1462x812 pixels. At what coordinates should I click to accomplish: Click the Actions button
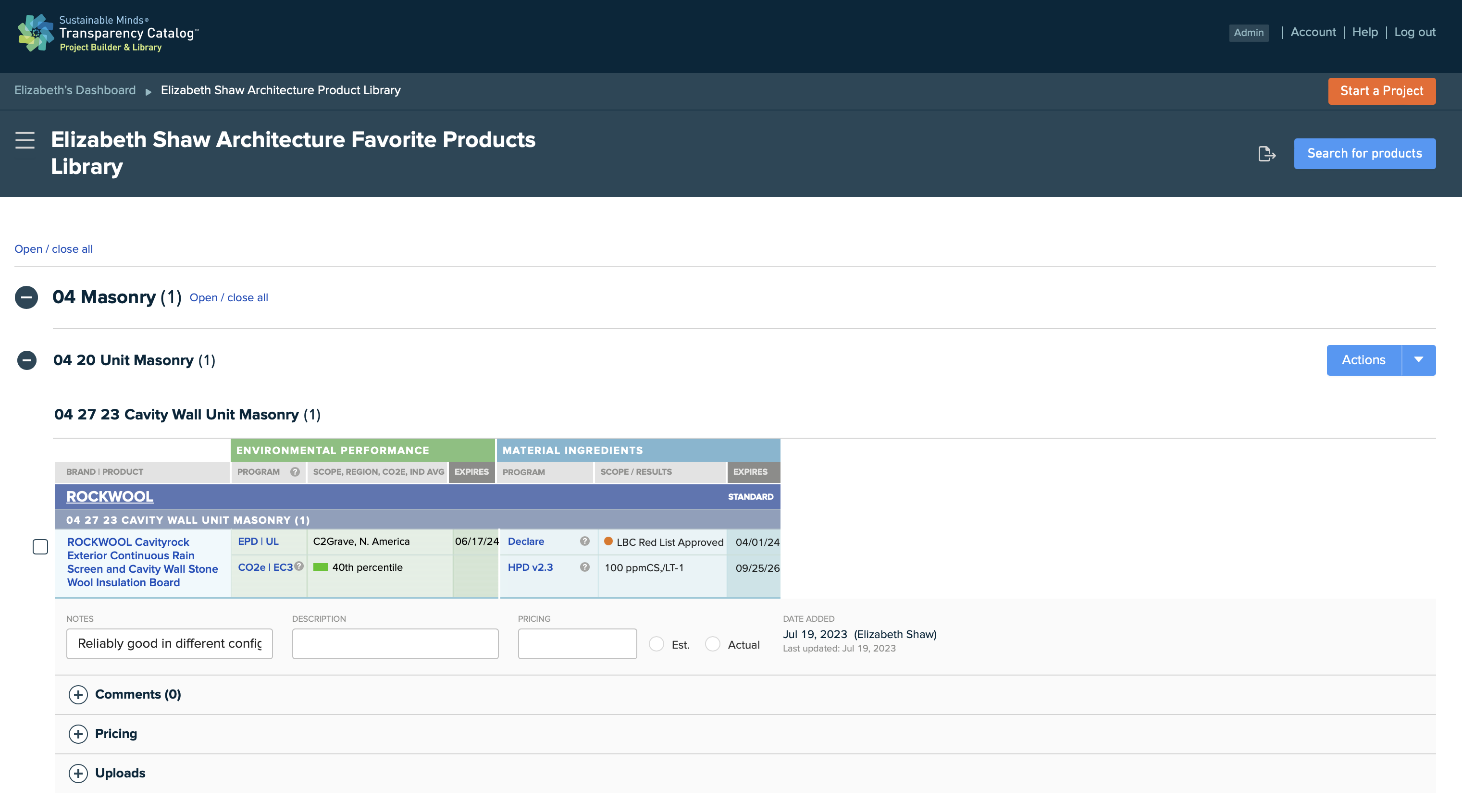point(1364,360)
